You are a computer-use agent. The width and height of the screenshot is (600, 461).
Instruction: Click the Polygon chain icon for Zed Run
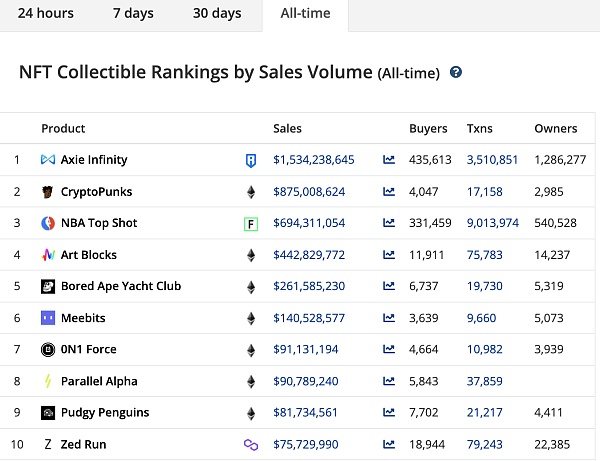(251, 444)
